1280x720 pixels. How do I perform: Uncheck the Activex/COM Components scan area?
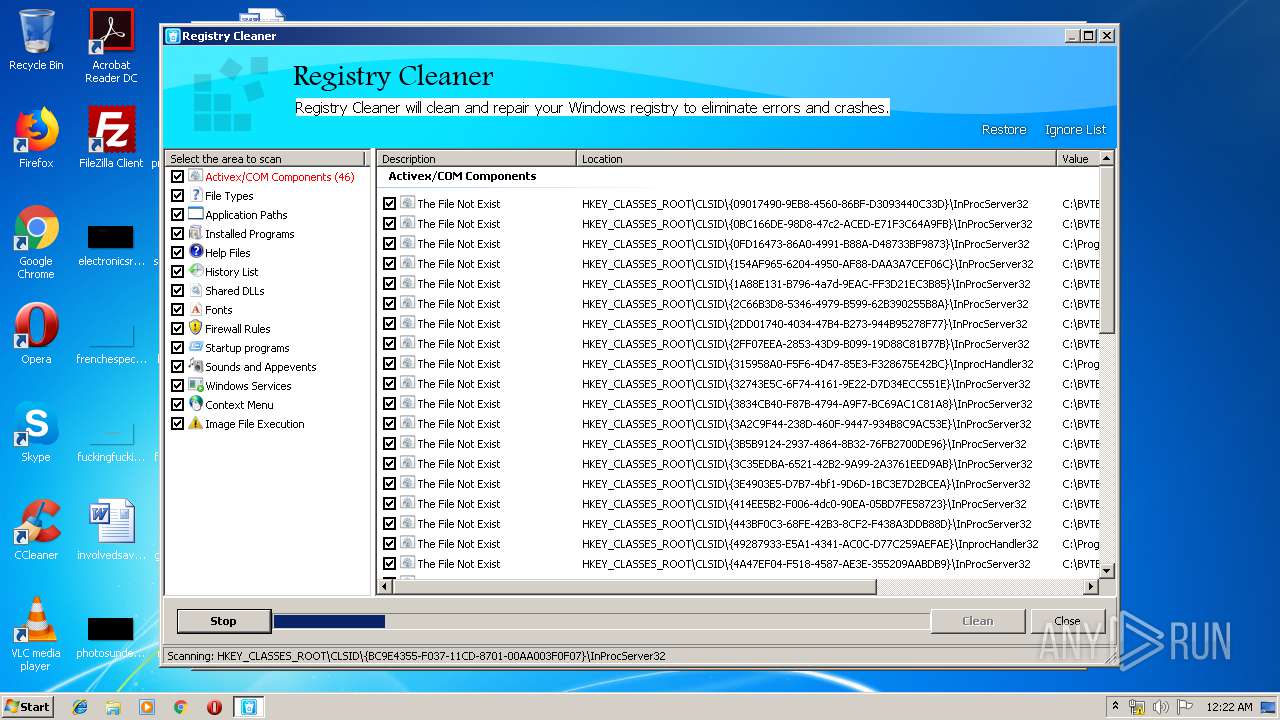coord(177,176)
